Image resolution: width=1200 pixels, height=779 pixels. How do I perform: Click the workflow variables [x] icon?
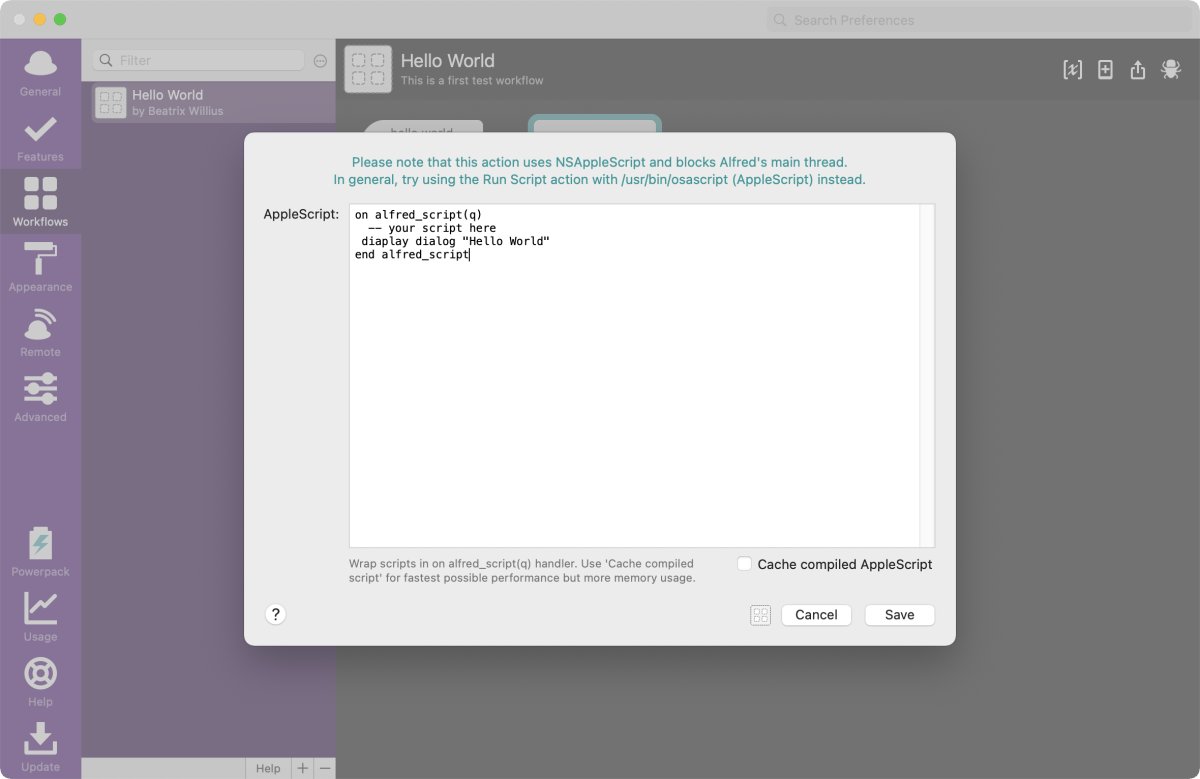click(1072, 69)
